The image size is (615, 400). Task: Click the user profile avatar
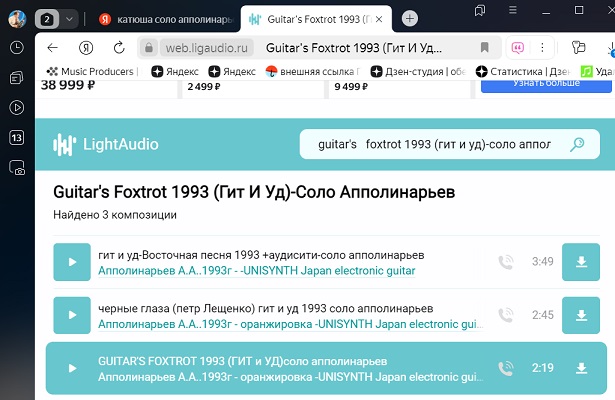point(17,19)
